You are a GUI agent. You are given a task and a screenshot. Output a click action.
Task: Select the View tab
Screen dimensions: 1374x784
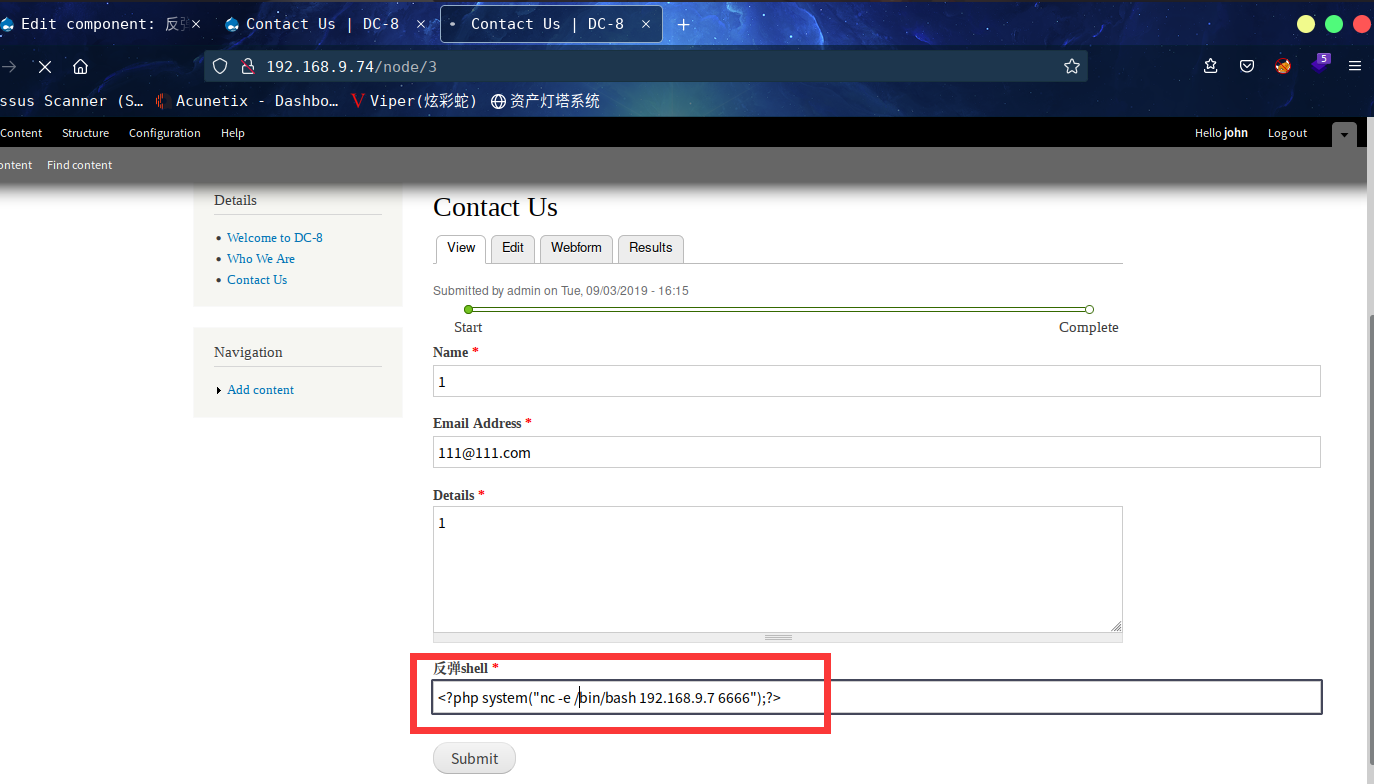pyautogui.click(x=461, y=249)
